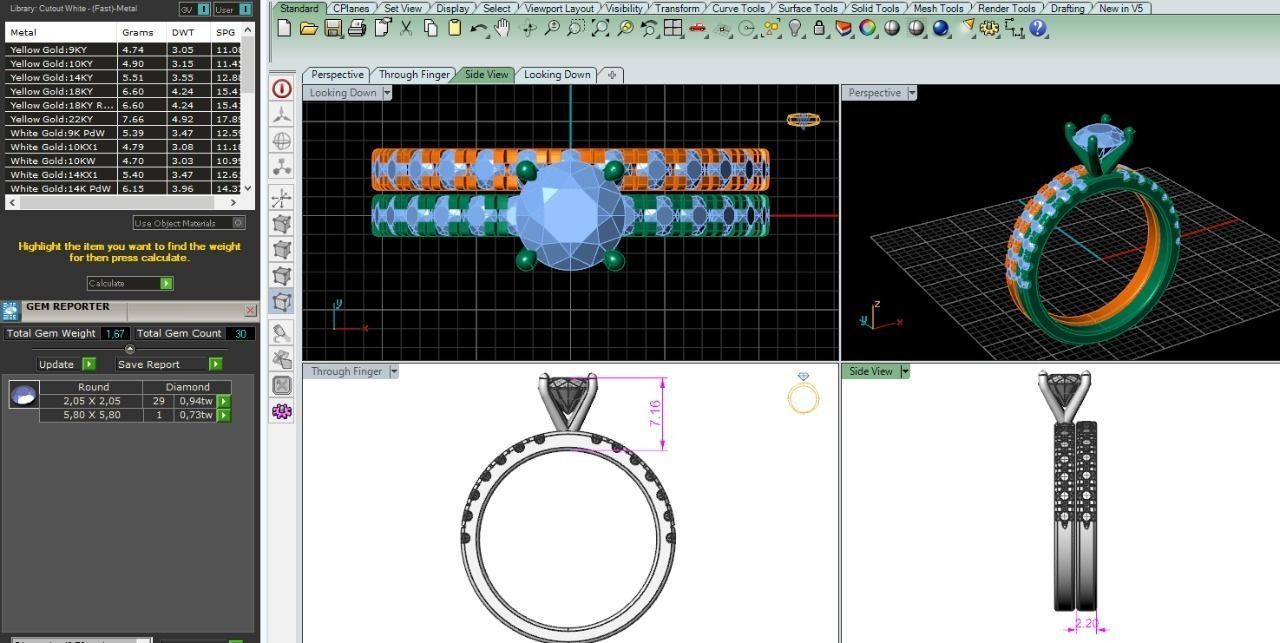The width and height of the screenshot is (1280, 643).
Task: Open the New in V5 toolbar tab
Action: click(x=1120, y=8)
